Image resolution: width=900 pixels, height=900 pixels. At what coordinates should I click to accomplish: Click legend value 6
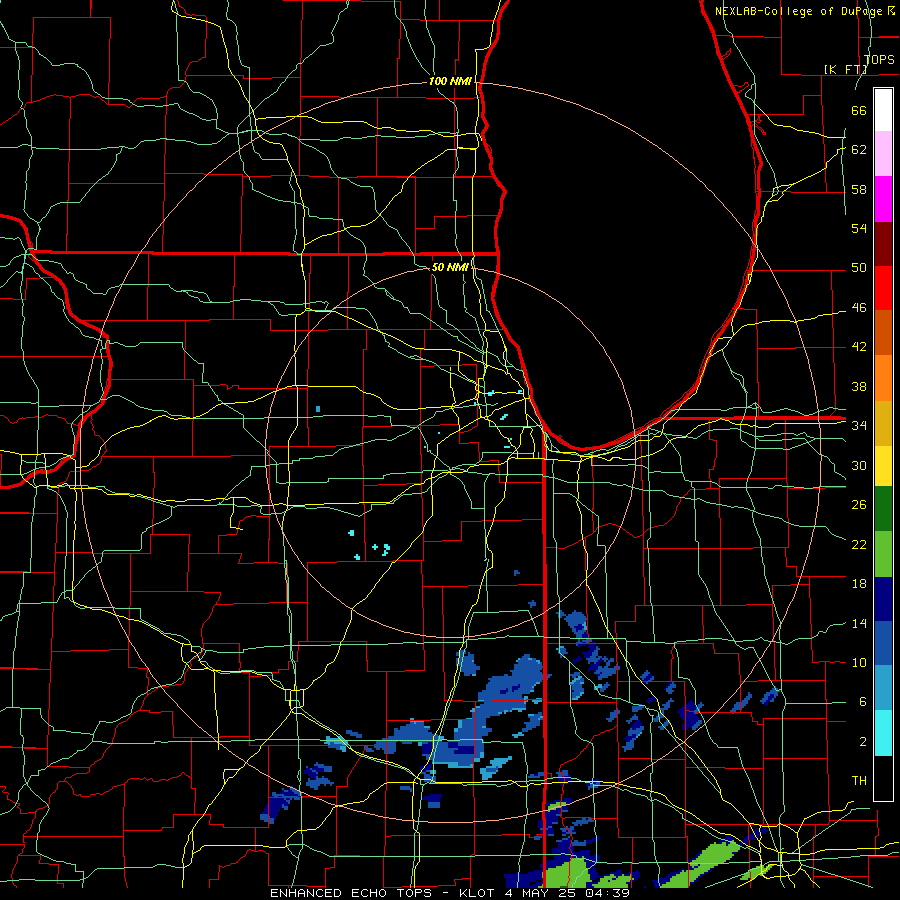click(863, 701)
